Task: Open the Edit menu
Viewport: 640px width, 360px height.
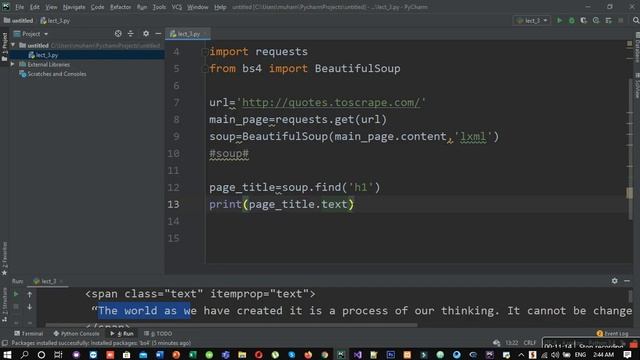Action: [35, 7]
